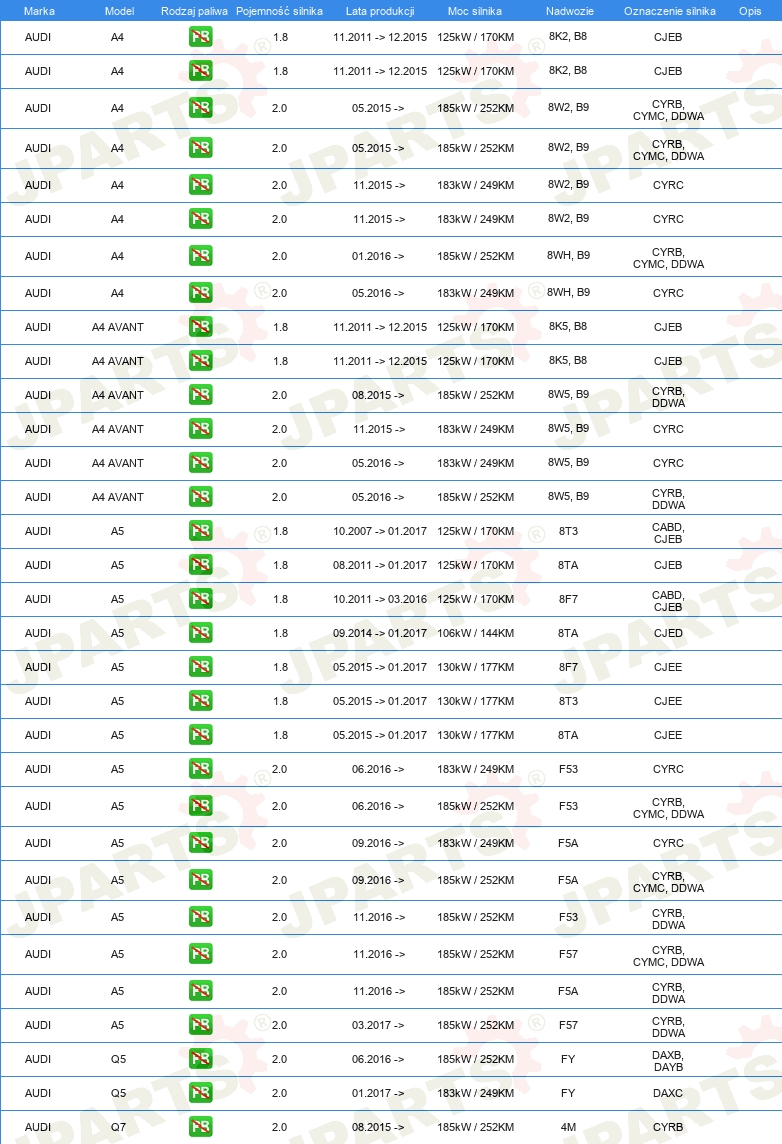Image resolution: width=782 pixels, height=1144 pixels.
Task: Click fuel icon in A5 CJEE 8F7 row
Action: (x=201, y=668)
